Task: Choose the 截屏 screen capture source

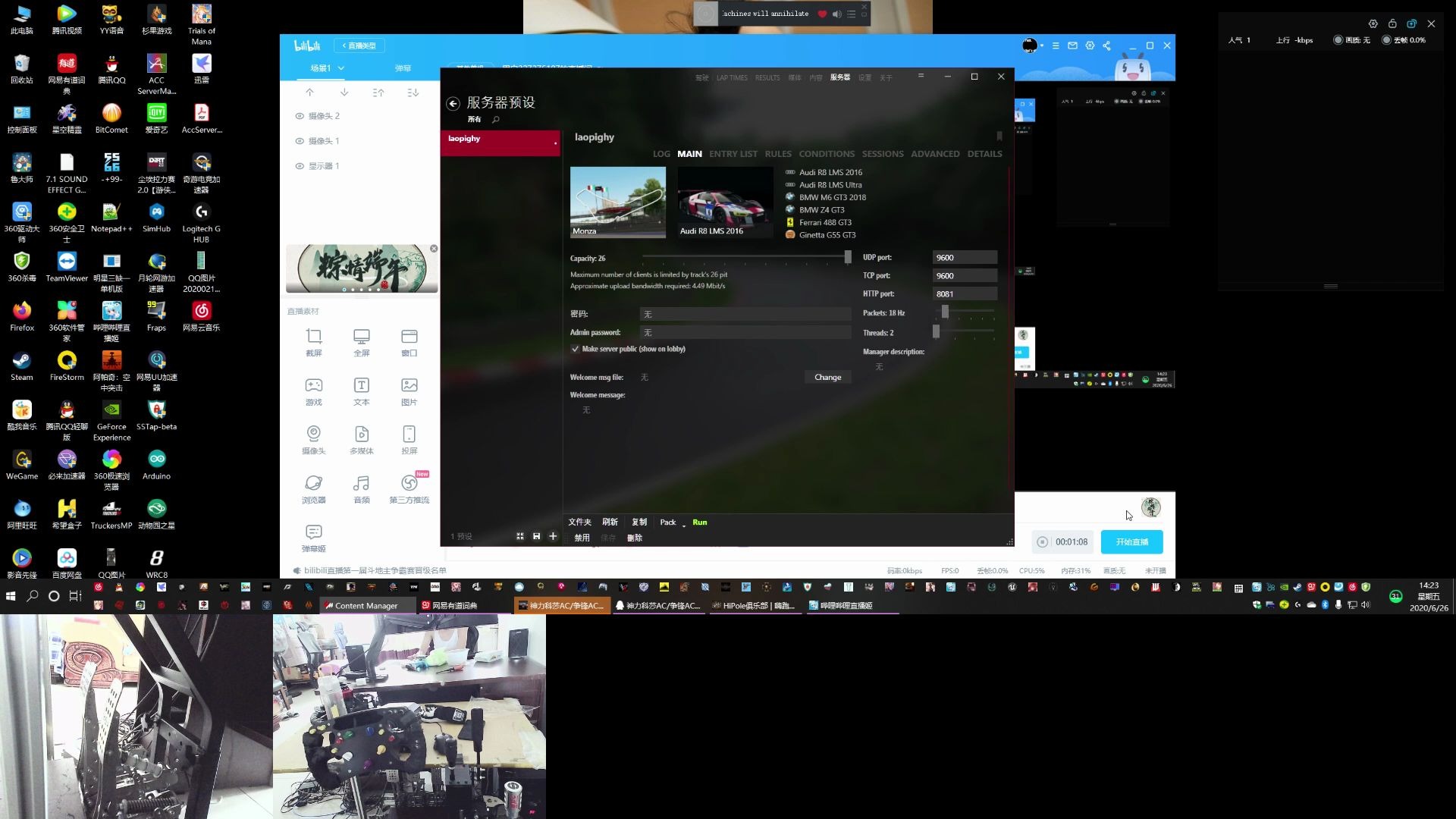Action: pyautogui.click(x=313, y=341)
